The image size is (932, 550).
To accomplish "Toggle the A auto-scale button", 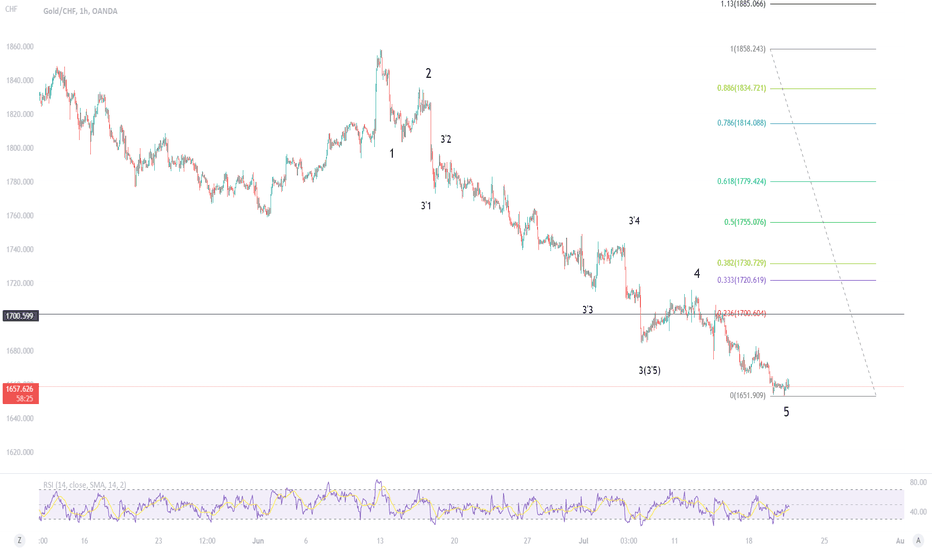I will [x=918, y=540].
